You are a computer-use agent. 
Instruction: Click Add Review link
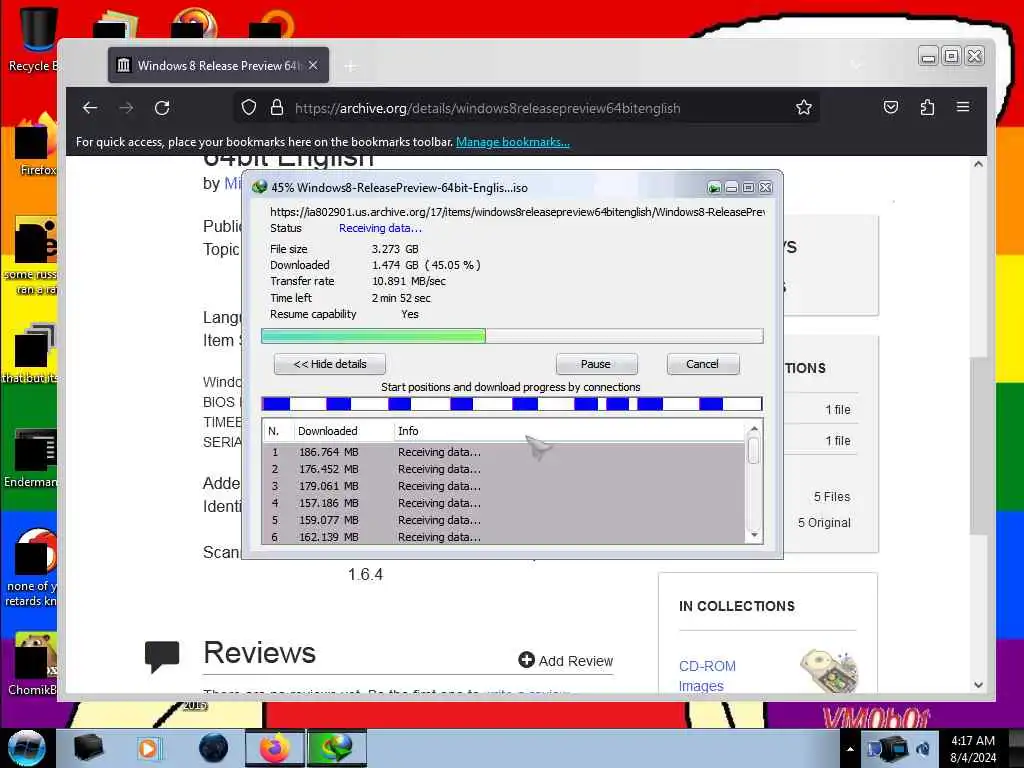click(x=566, y=660)
